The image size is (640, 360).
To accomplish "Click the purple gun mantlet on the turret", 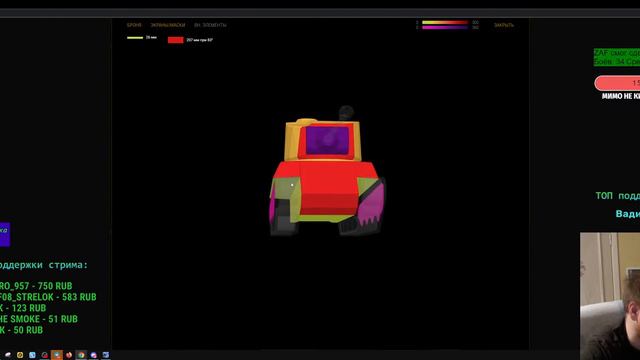I will pyautogui.click(x=327, y=140).
